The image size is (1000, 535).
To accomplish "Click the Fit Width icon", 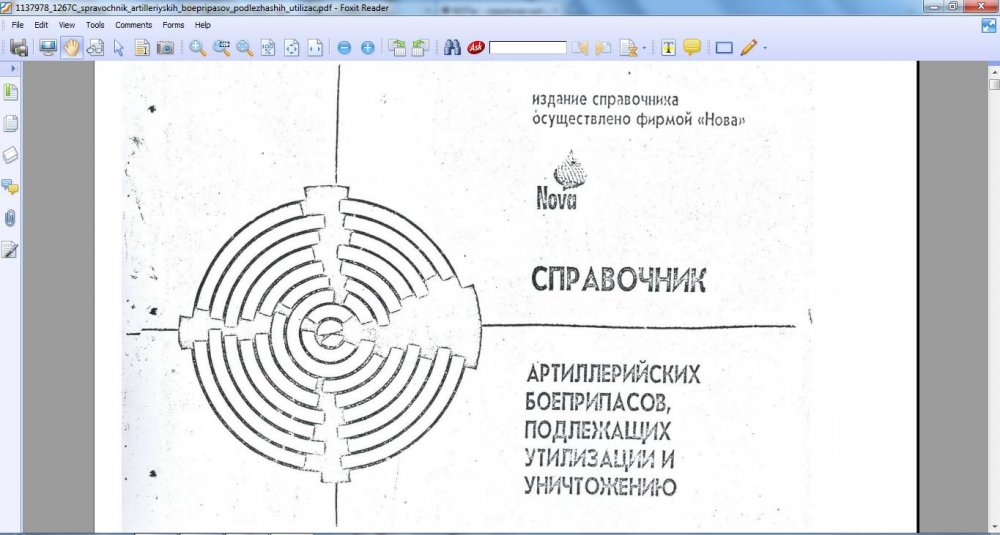I will pos(315,48).
